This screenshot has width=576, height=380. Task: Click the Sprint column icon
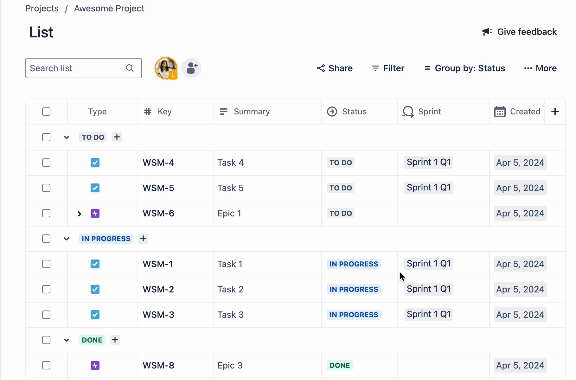click(408, 112)
